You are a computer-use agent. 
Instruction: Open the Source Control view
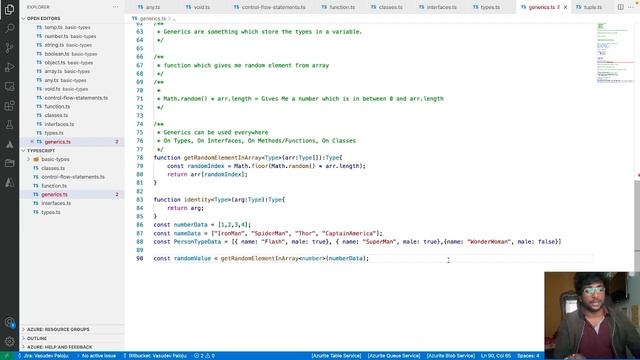(x=9, y=48)
